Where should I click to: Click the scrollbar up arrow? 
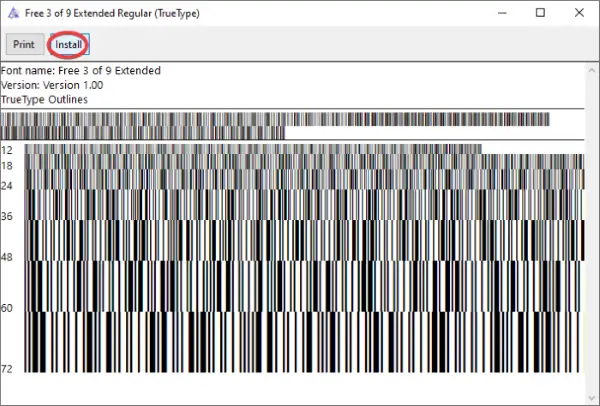[592, 70]
